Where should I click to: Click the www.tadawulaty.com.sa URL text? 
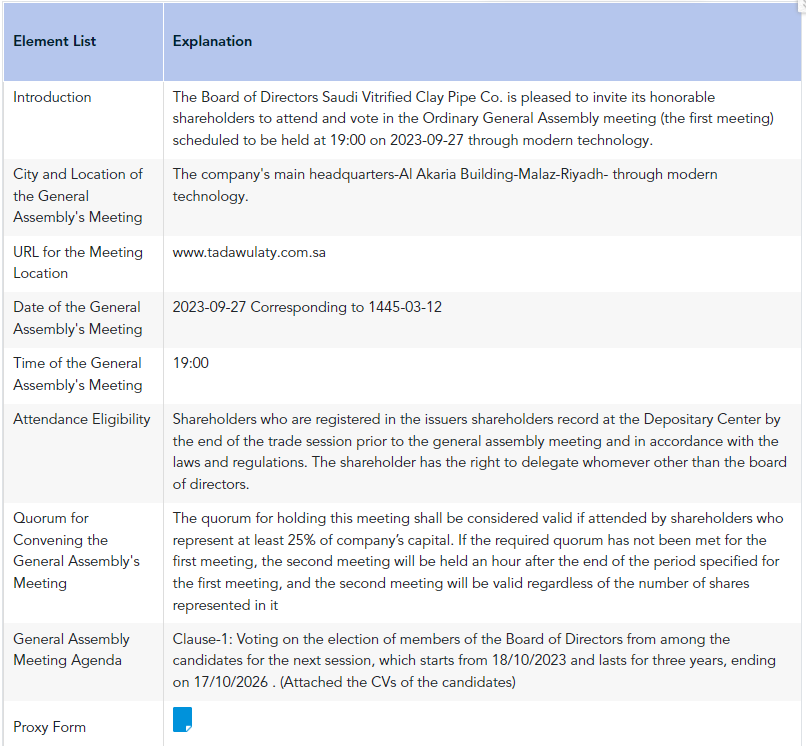tap(249, 252)
